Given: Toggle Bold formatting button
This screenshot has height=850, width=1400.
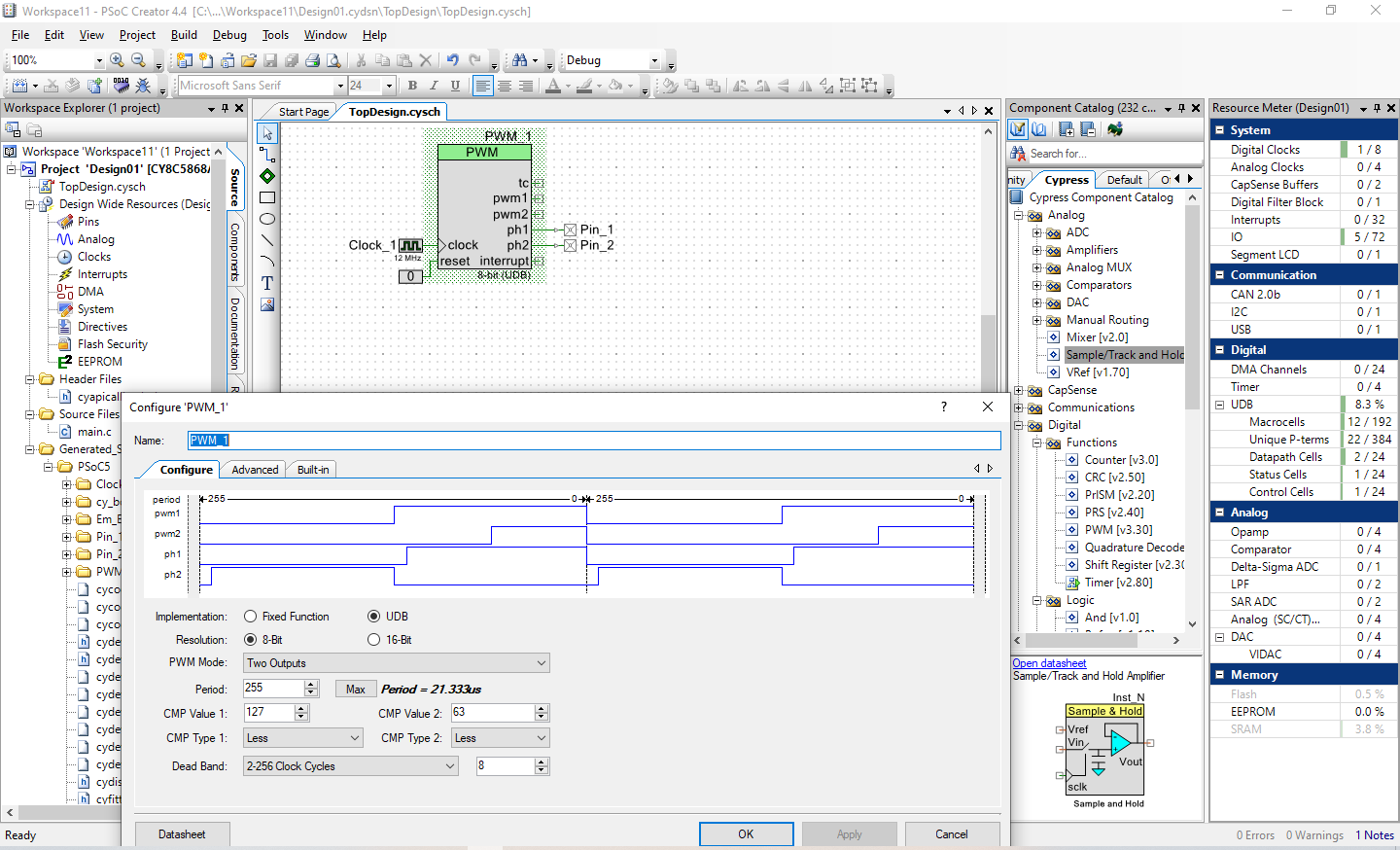Looking at the screenshot, I should click(x=412, y=86).
